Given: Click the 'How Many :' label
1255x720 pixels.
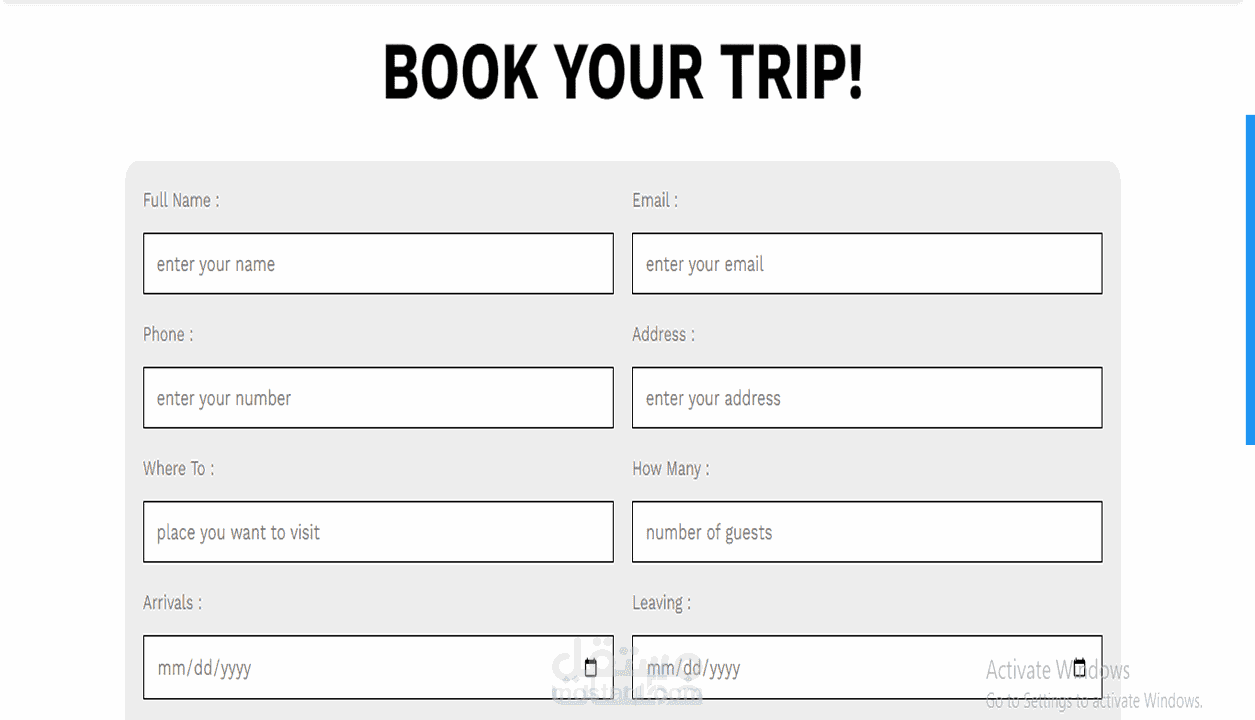Looking at the screenshot, I should point(671,468).
